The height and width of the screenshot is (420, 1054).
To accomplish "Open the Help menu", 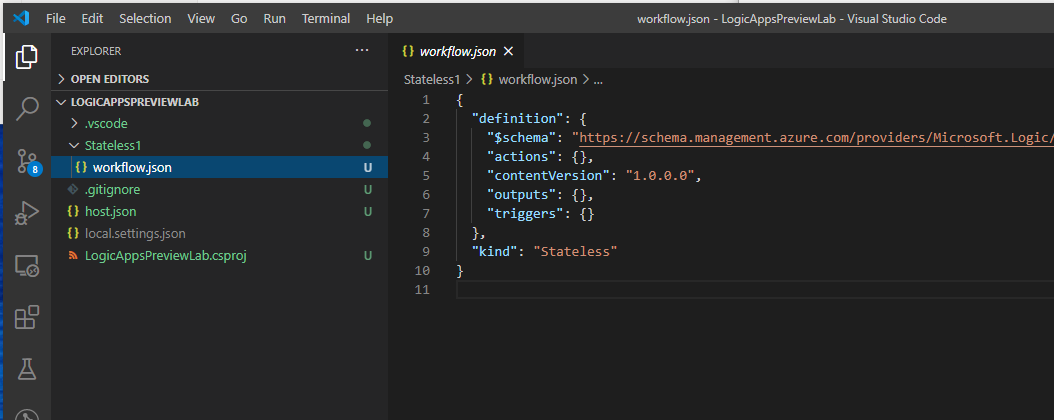I will tap(380, 19).
